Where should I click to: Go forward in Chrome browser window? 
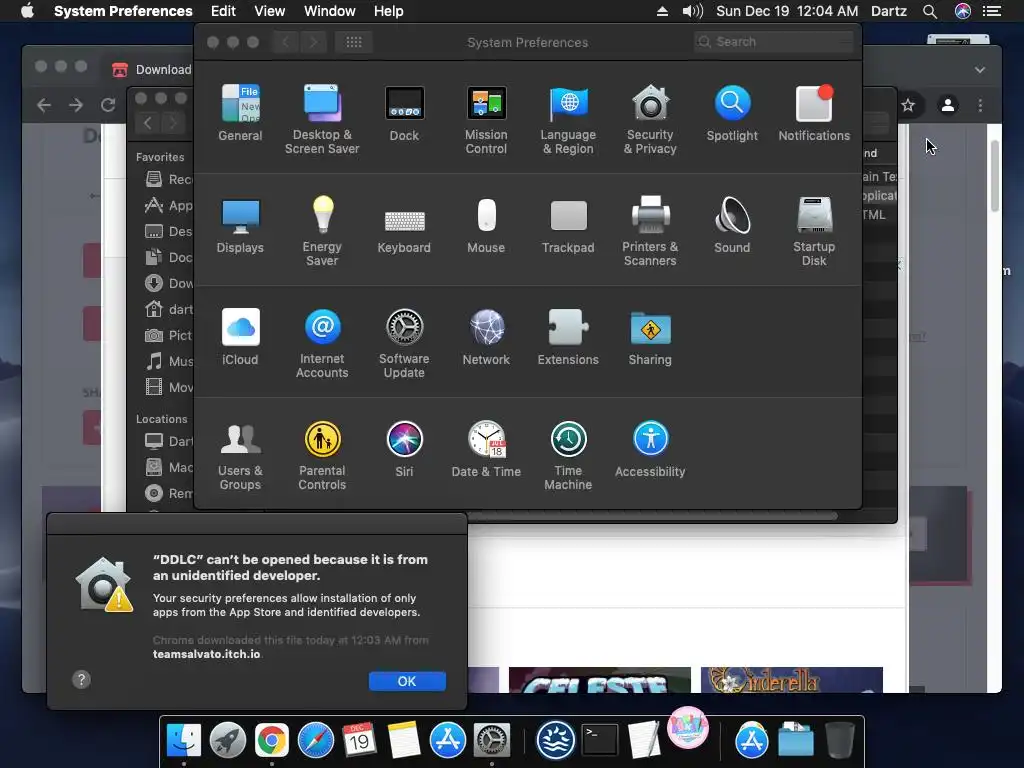click(x=76, y=104)
